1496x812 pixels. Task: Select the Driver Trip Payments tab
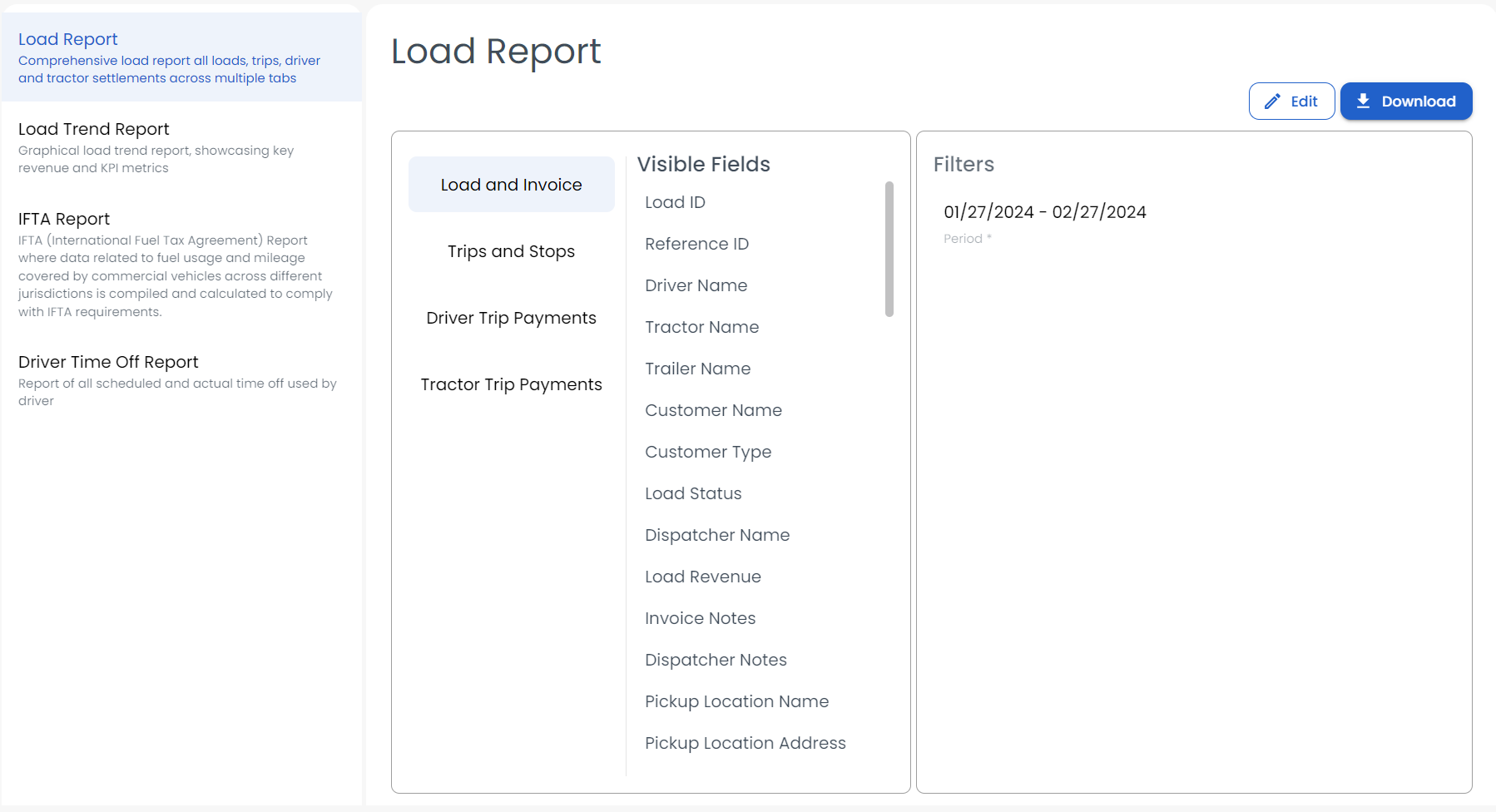tap(511, 317)
